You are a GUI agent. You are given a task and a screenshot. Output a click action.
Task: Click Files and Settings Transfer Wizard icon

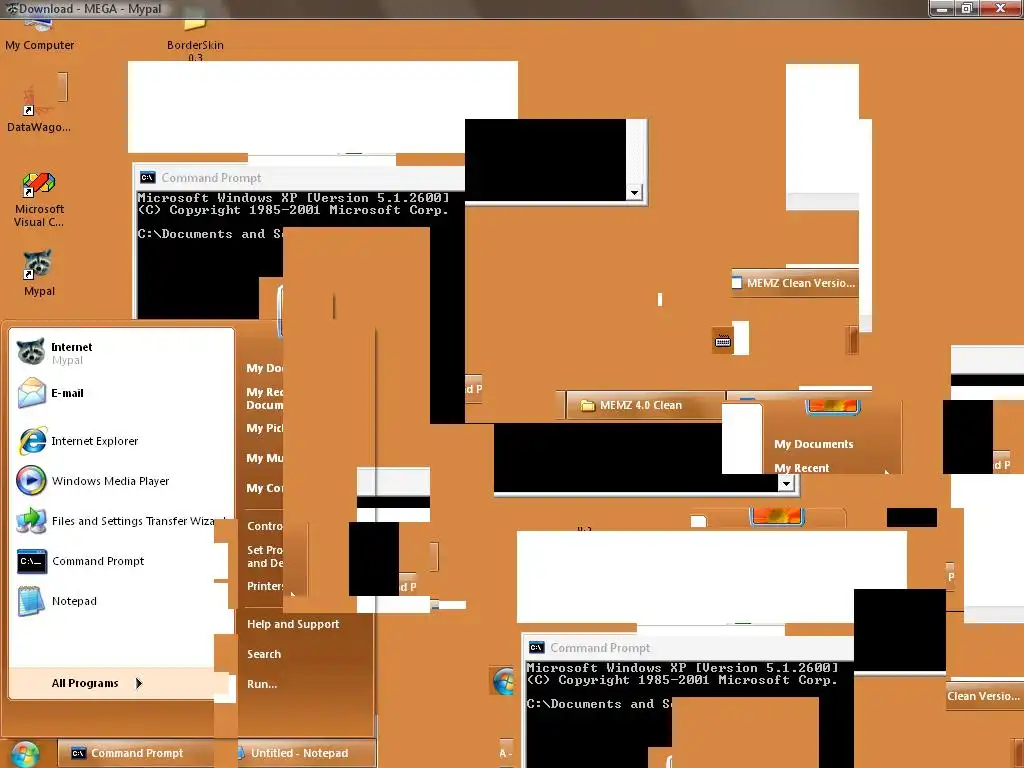point(31,521)
